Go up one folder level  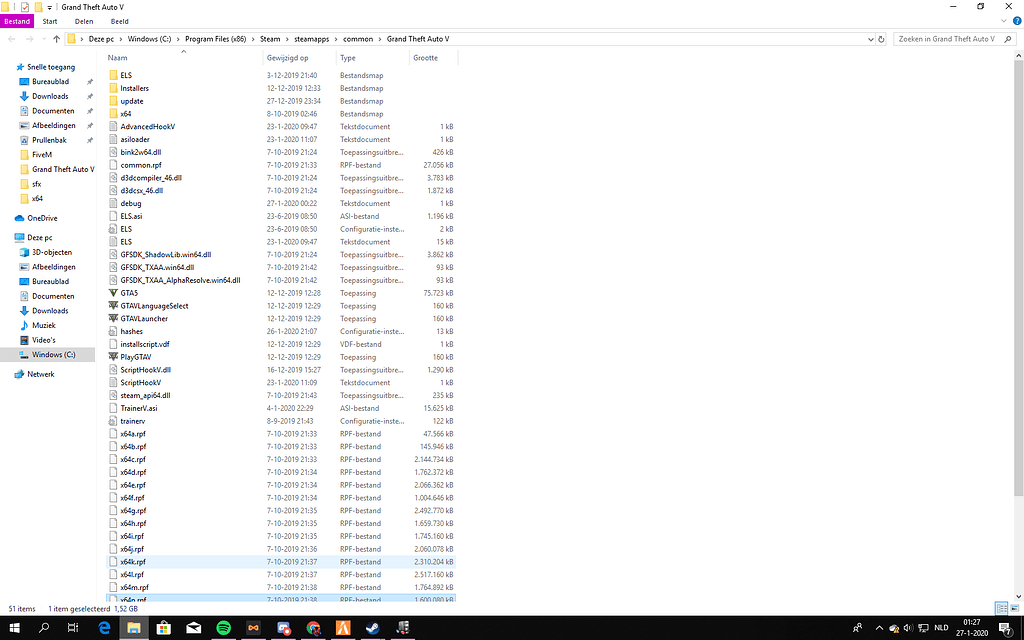[x=56, y=39]
